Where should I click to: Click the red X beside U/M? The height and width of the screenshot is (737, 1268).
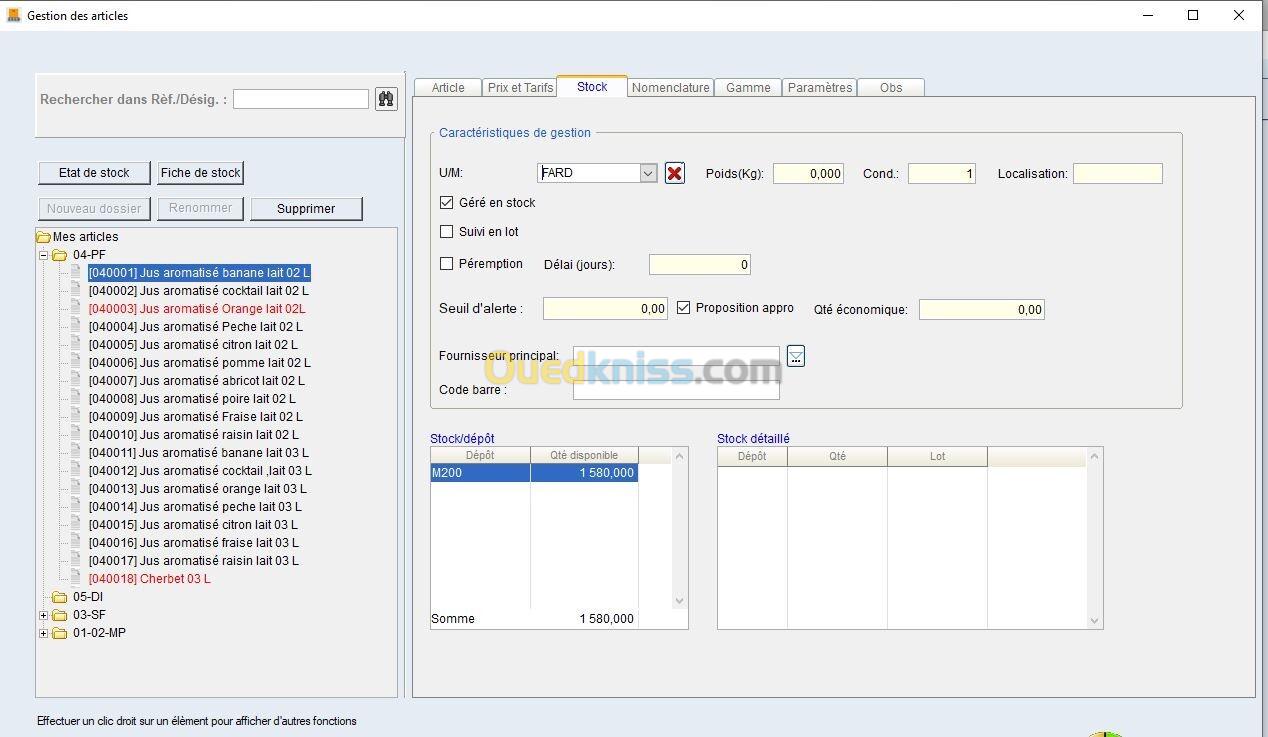[675, 173]
